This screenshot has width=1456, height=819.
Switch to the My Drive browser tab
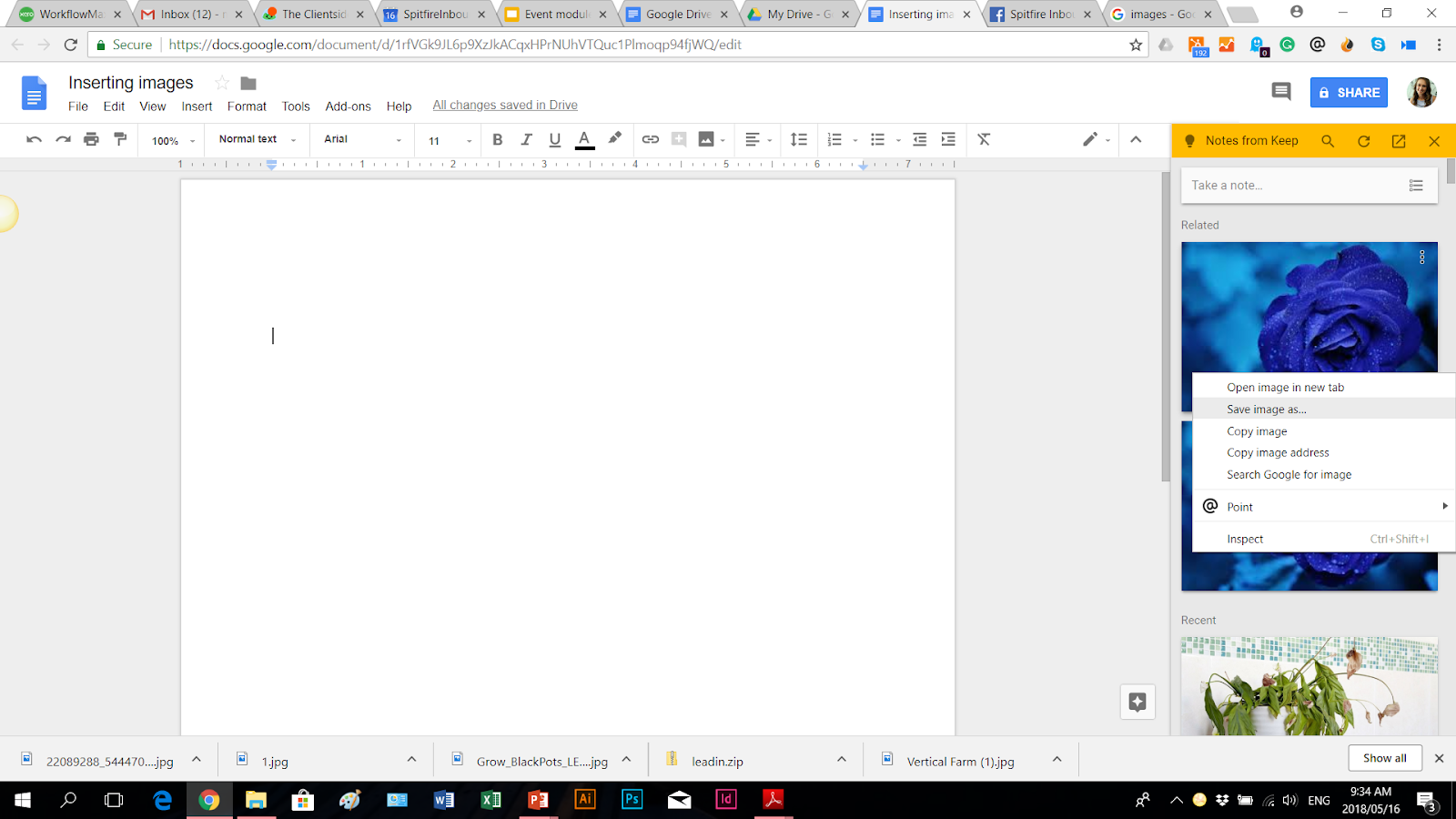pyautogui.click(x=799, y=15)
